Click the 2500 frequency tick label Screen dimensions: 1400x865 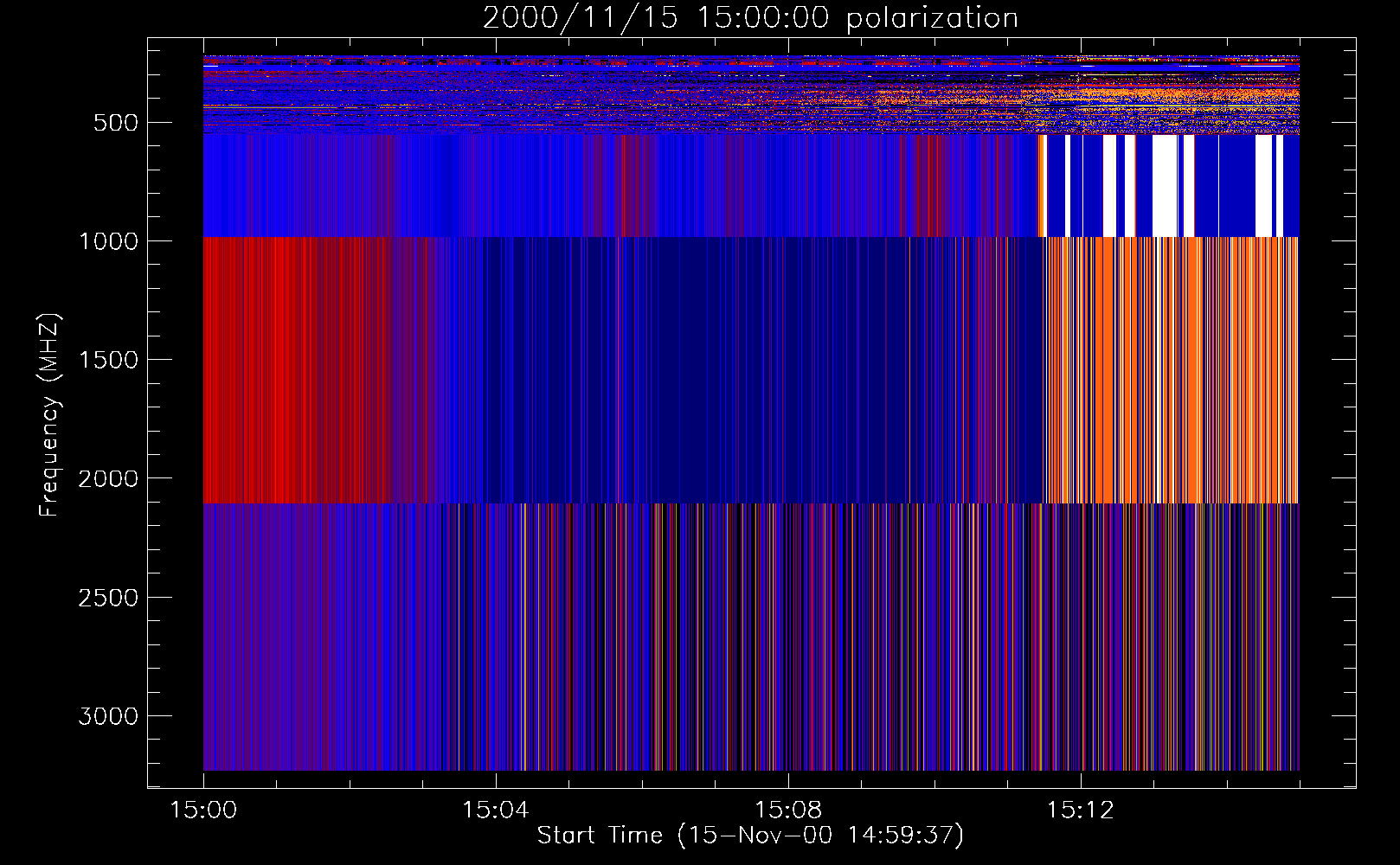[108, 598]
